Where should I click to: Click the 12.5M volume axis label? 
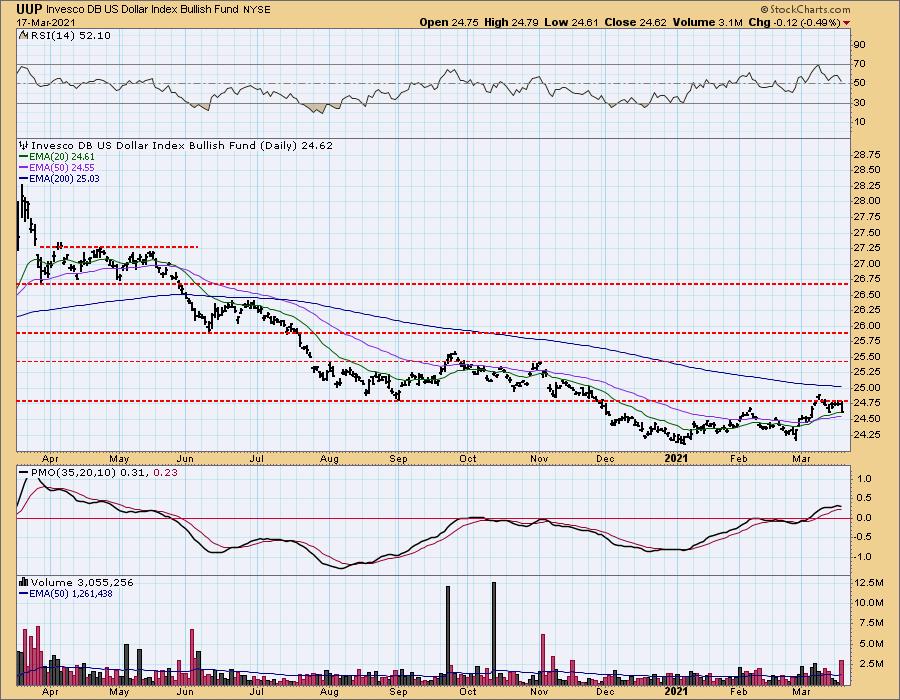tap(869, 583)
